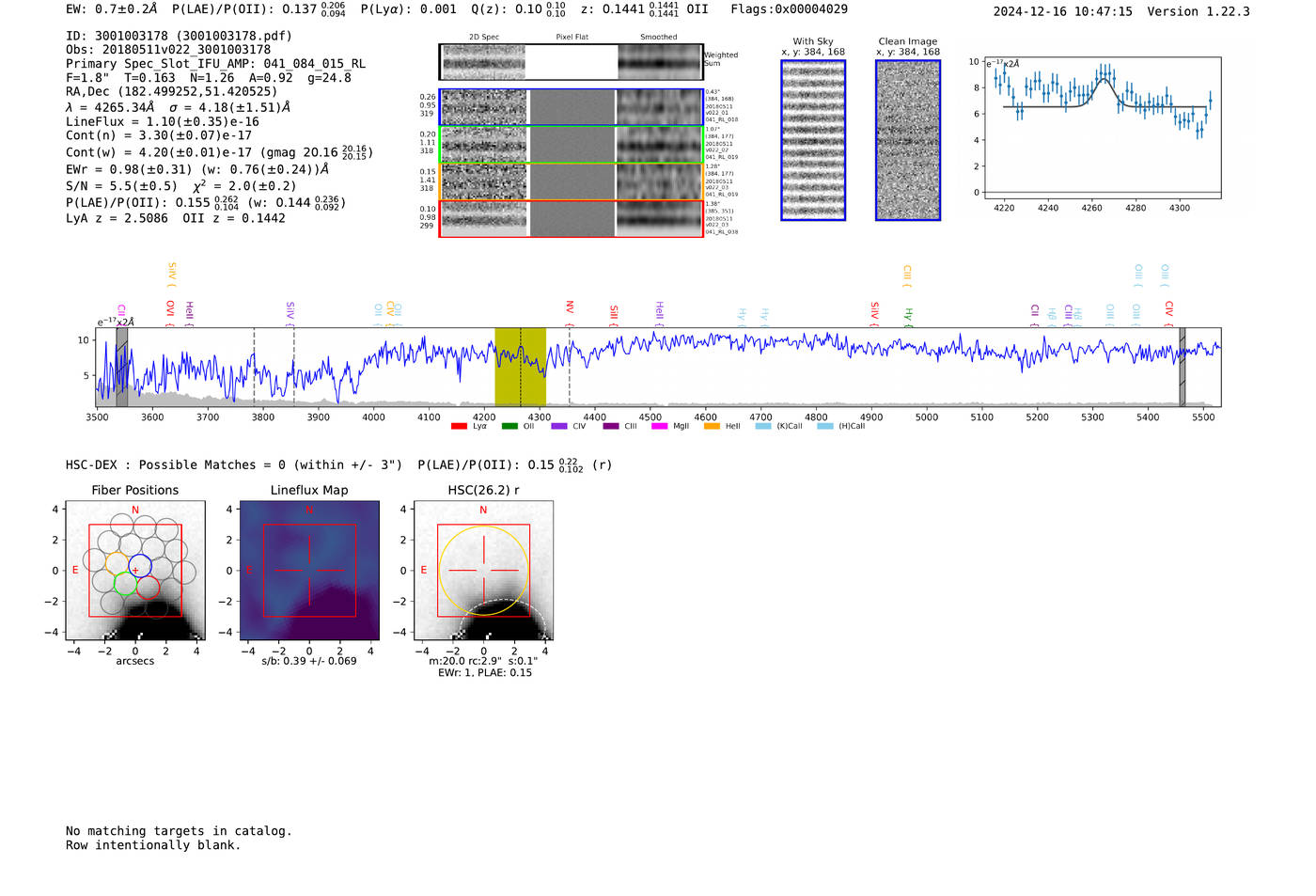The image size is (1316, 896).
Task: Select the orange fiber circle in Fiber Positions
Action: coord(117,564)
